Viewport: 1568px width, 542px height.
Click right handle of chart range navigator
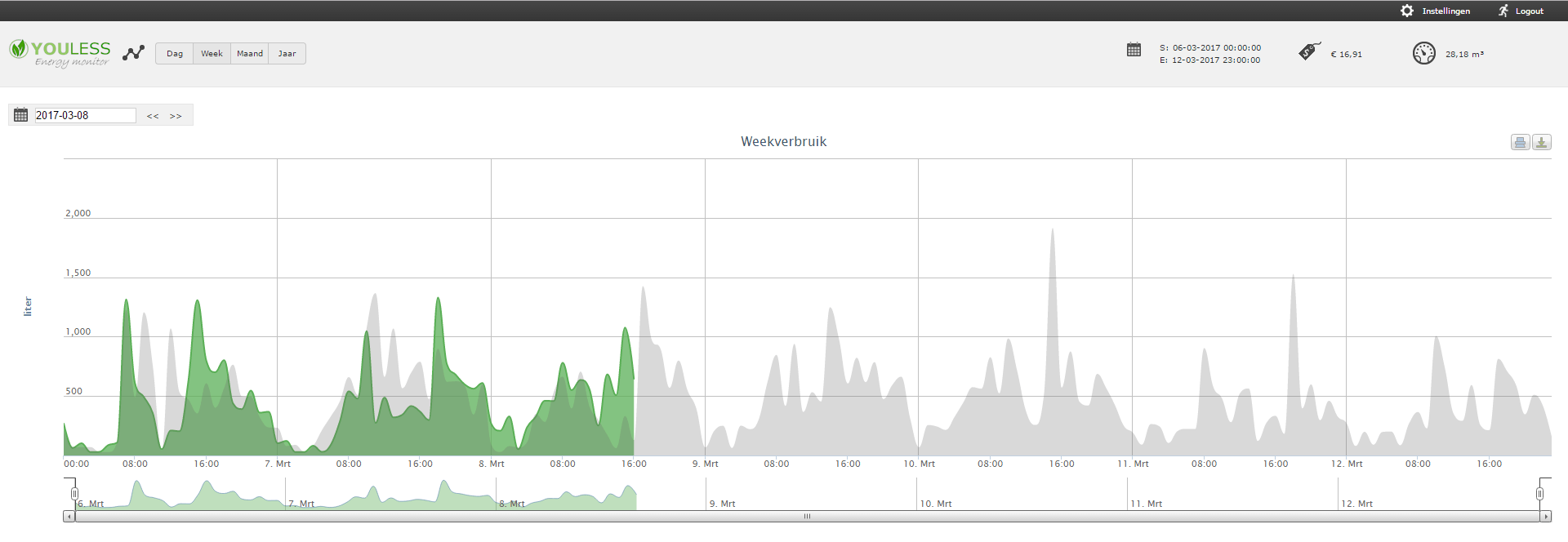tap(1539, 494)
